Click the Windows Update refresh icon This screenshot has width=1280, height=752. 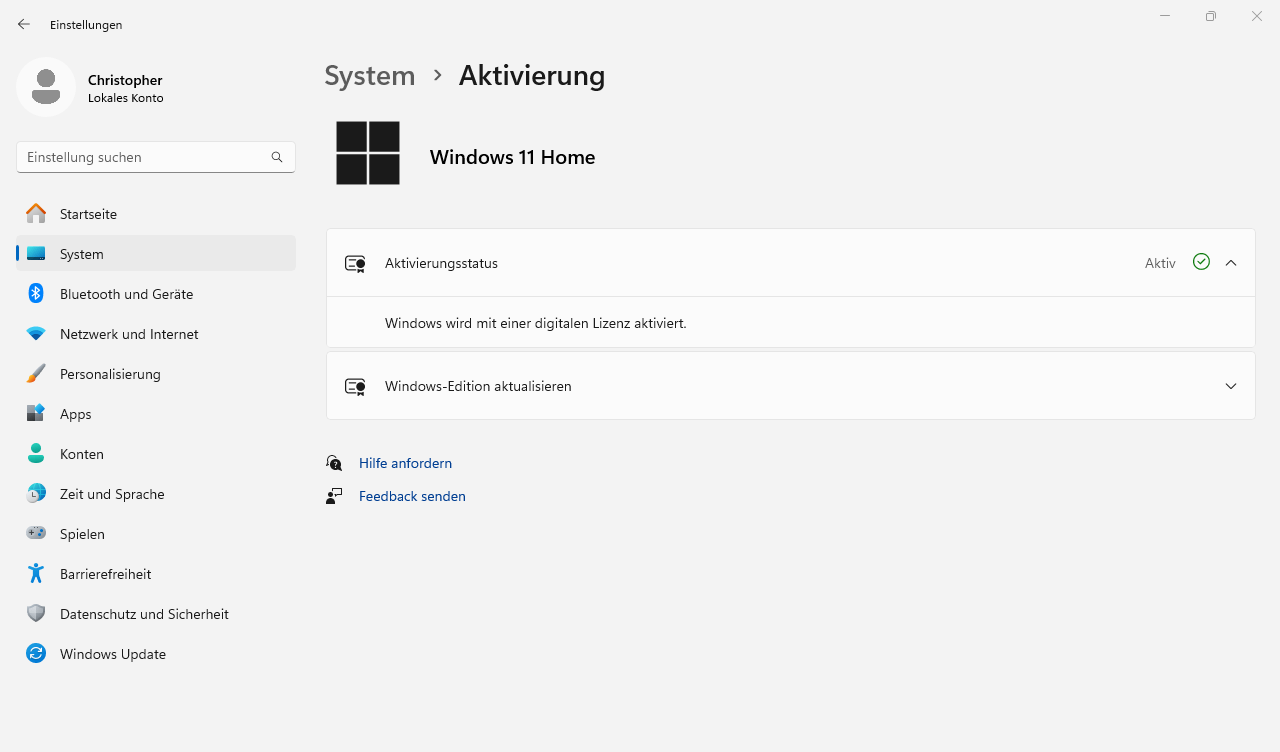(x=36, y=654)
